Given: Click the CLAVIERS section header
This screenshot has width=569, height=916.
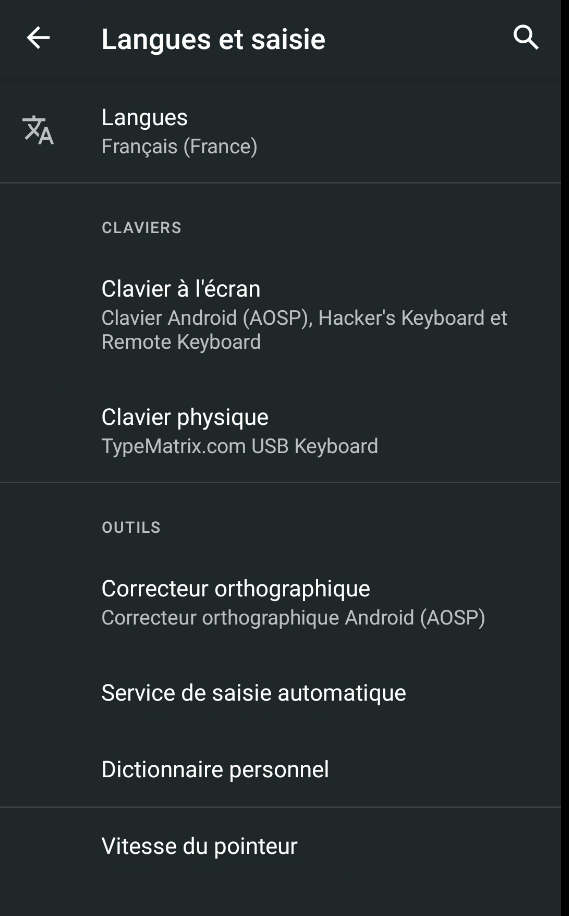Looking at the screenshot, I should (x=141, y=228).
